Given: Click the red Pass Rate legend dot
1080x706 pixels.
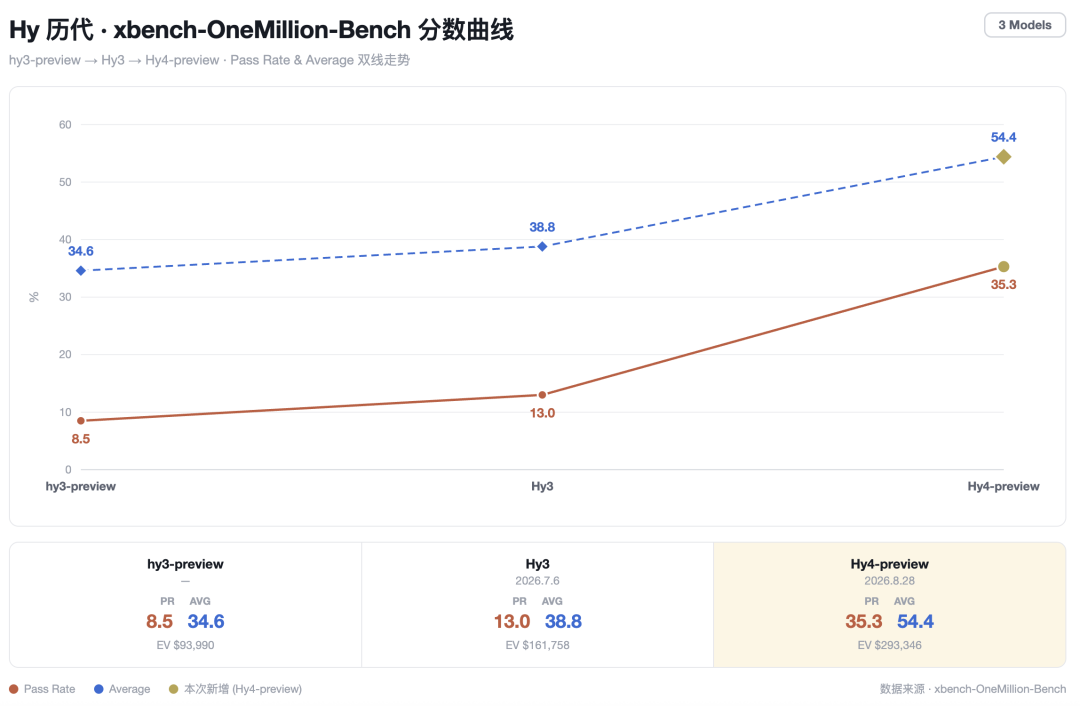Looking at the screenshot, I should click(x=13, y=689).
